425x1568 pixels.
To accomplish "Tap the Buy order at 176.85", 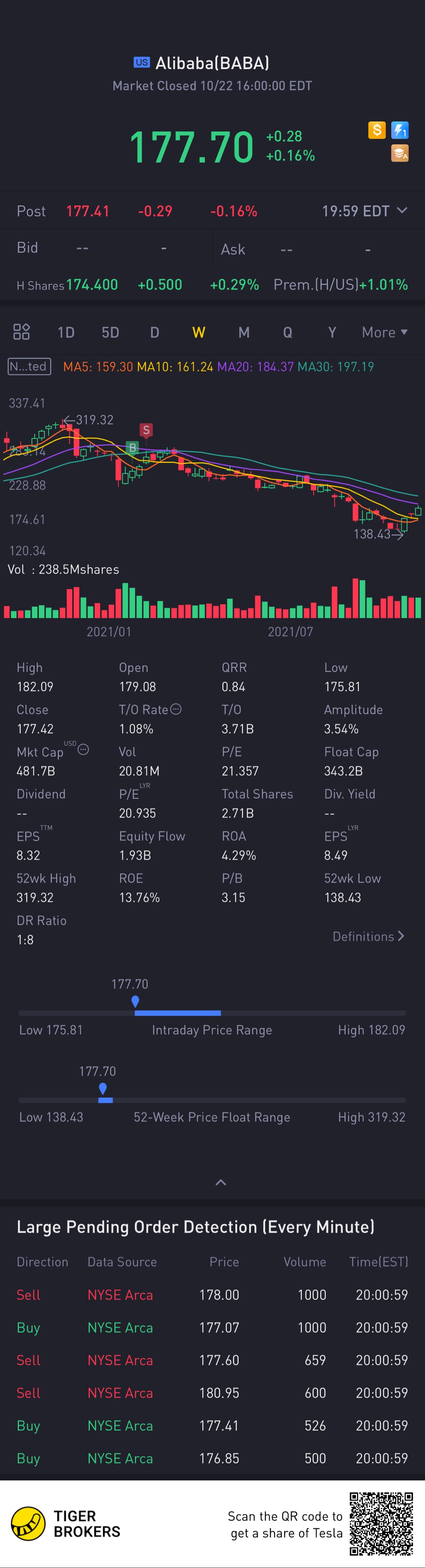I will pyautogui.click(x=212, y=1458).
